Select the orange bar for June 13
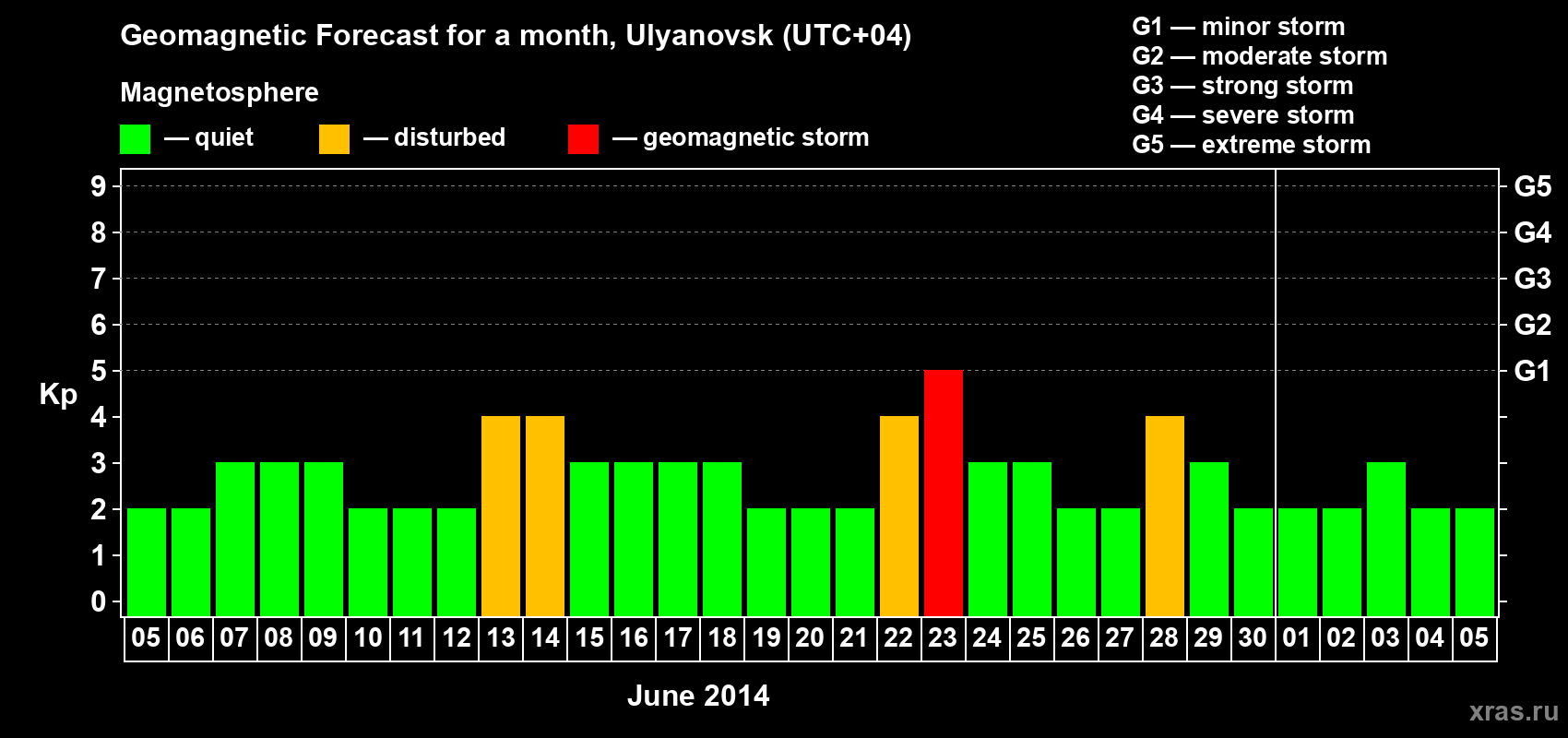Image resolution: width=1568 pixels, height=738 pixels. [501, 516]
